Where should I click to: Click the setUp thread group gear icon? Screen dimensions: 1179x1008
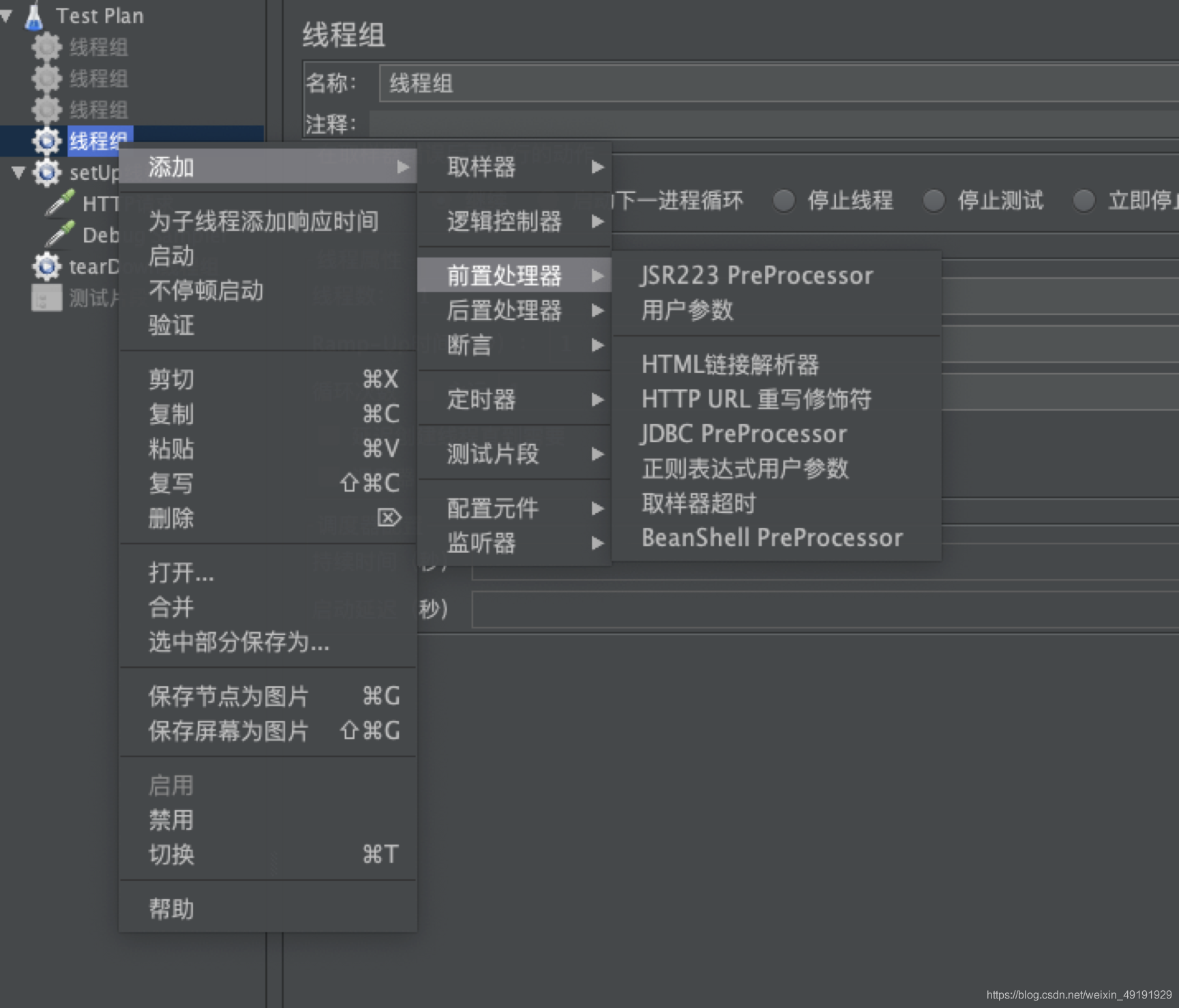[46, 173]
